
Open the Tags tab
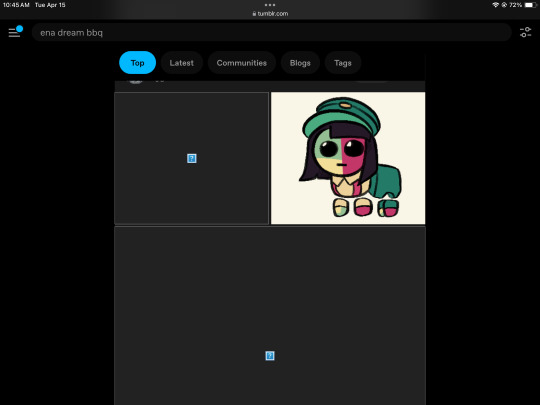pyautogui.click(x=343, y=63)
